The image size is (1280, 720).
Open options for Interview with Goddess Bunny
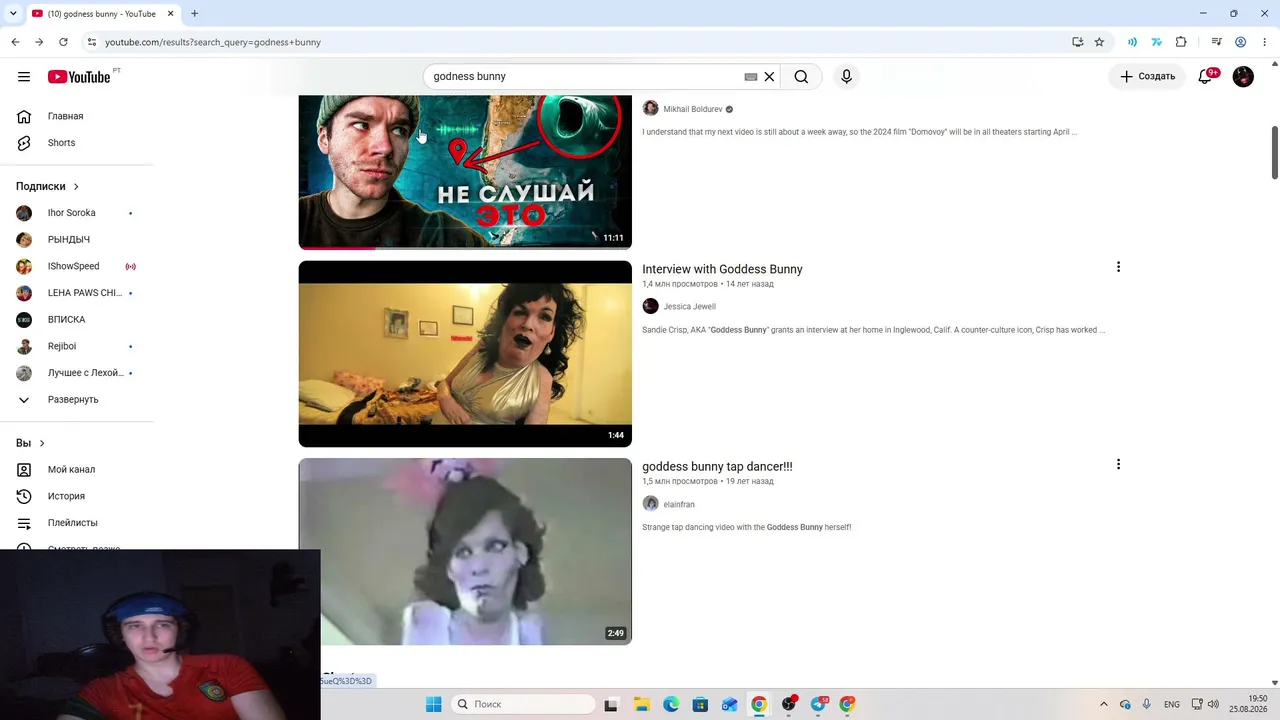point(1118,267)
